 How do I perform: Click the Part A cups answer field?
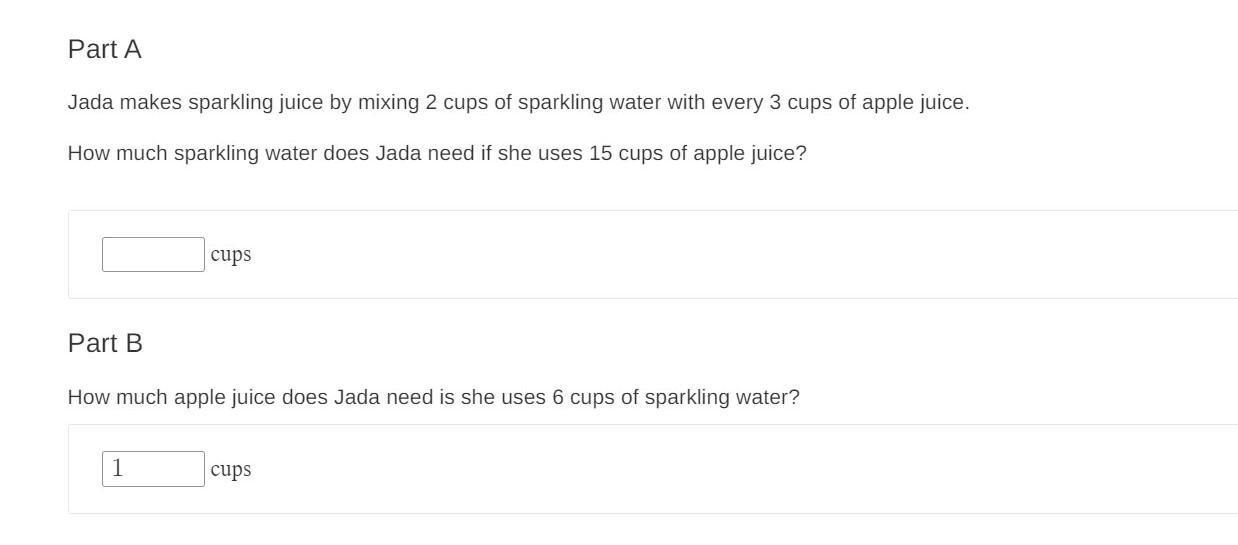point(153,254)
